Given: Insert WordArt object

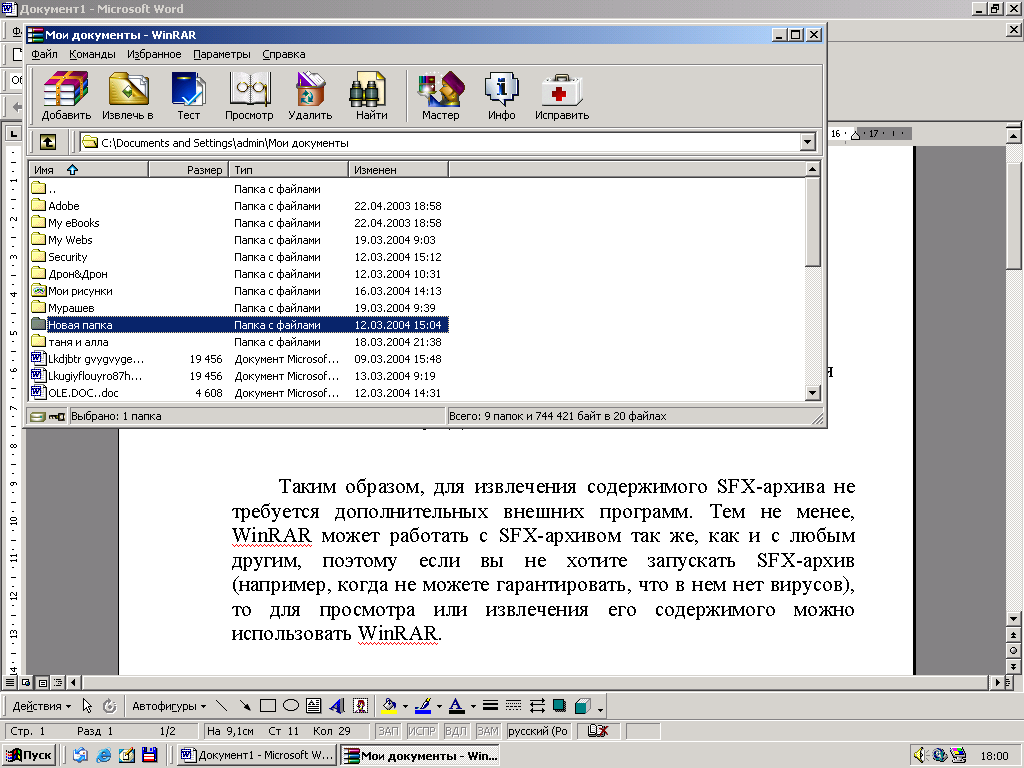Looking at the screenshot, I should click(337, 706).
